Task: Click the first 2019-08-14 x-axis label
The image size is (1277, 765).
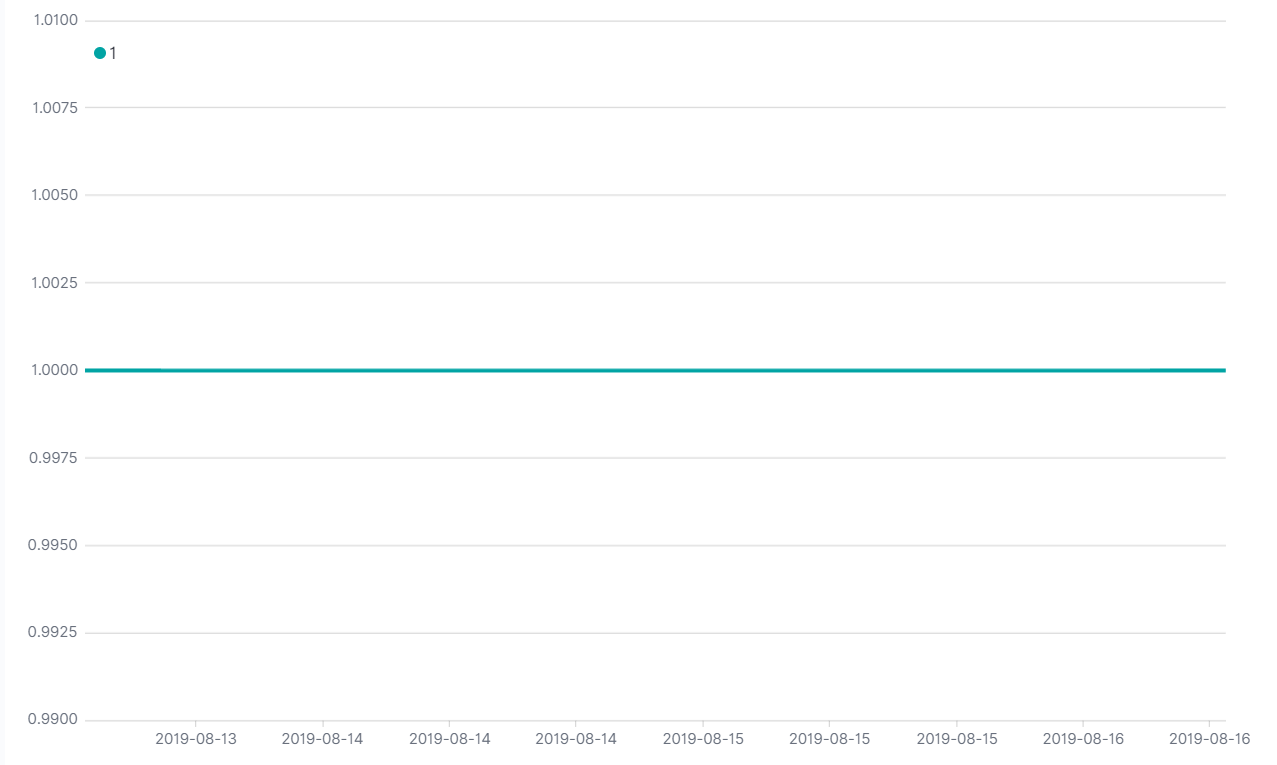Action: point(323,739)
